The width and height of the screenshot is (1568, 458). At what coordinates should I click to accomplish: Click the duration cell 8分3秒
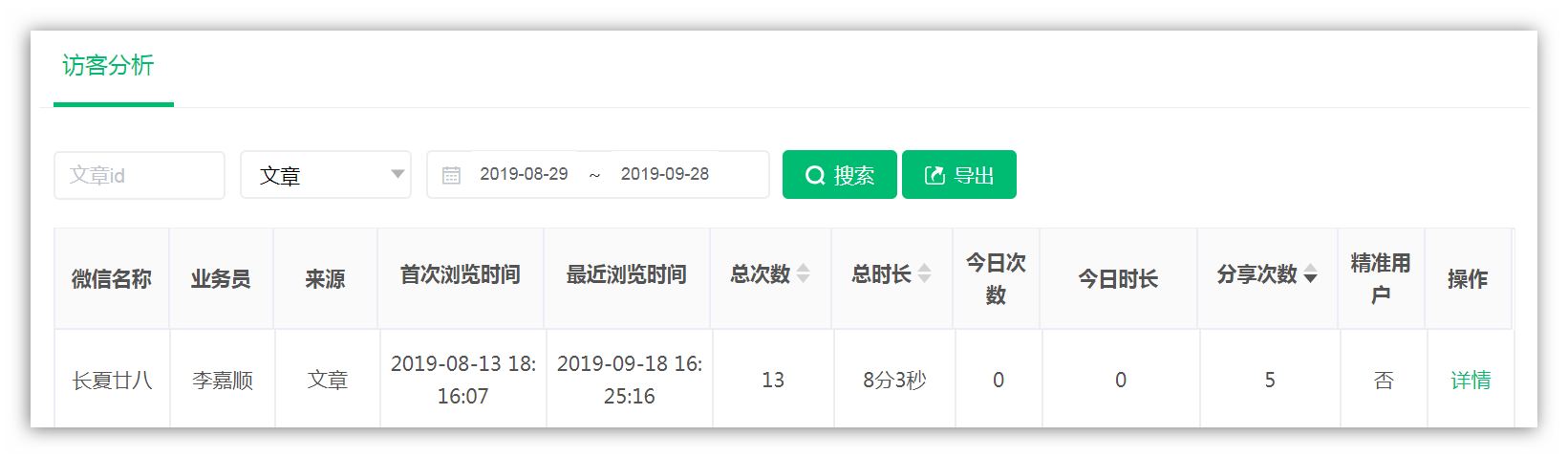[x=894, y=380]
